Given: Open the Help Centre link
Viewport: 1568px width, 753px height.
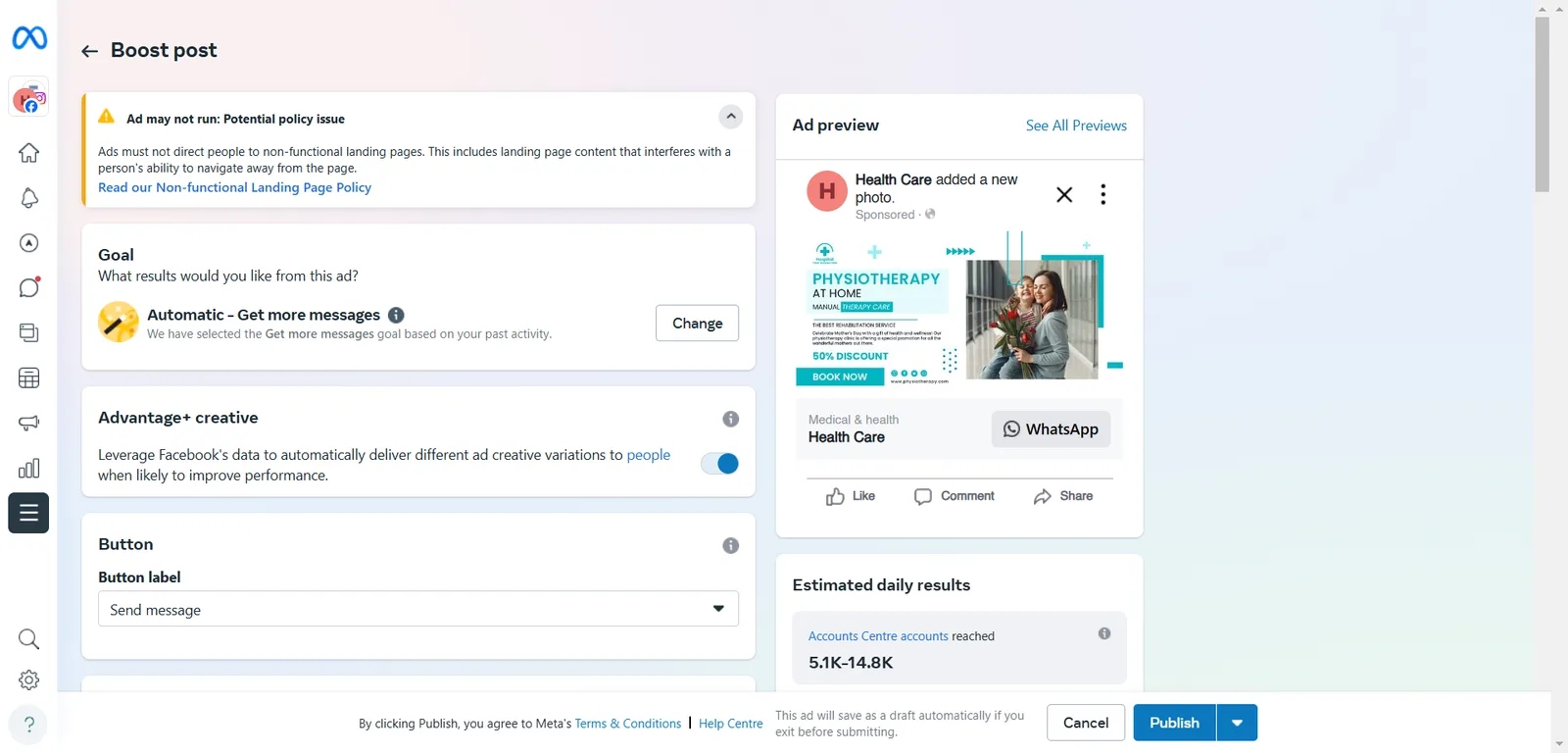Looking at the screenshot, I should [x=731, y=724].
